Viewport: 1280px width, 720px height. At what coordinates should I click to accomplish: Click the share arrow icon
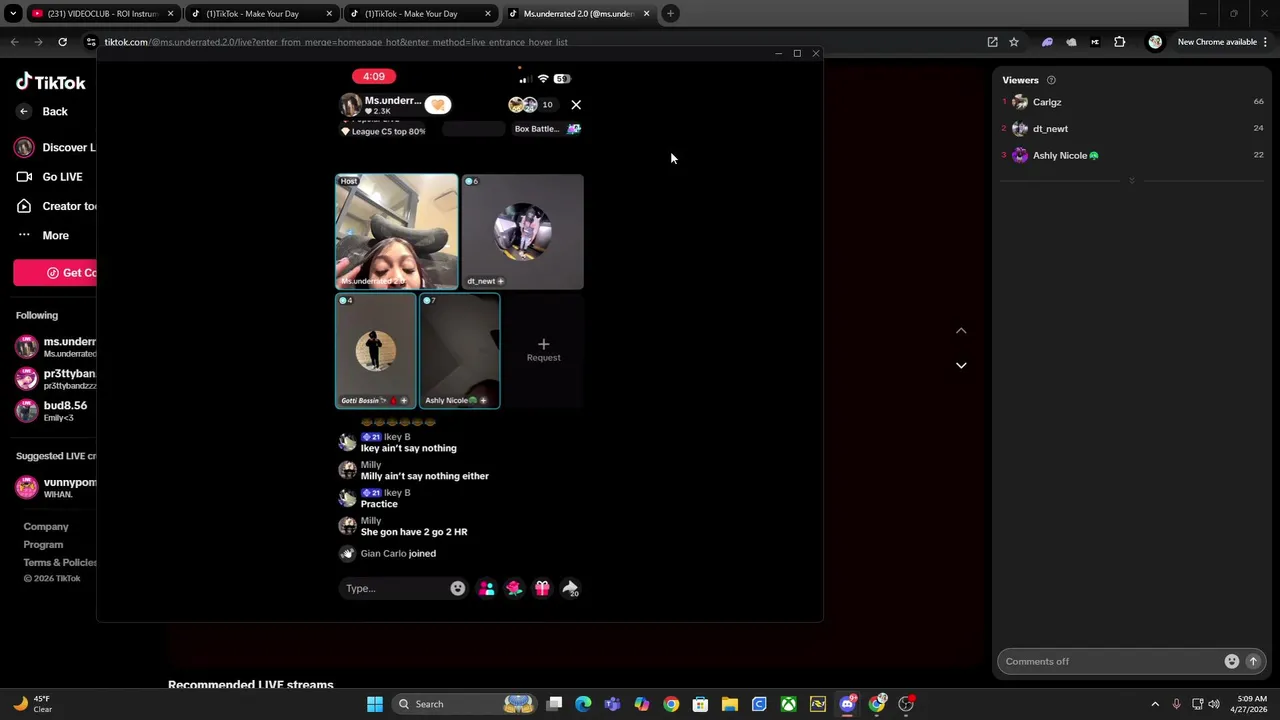point(571,589)
